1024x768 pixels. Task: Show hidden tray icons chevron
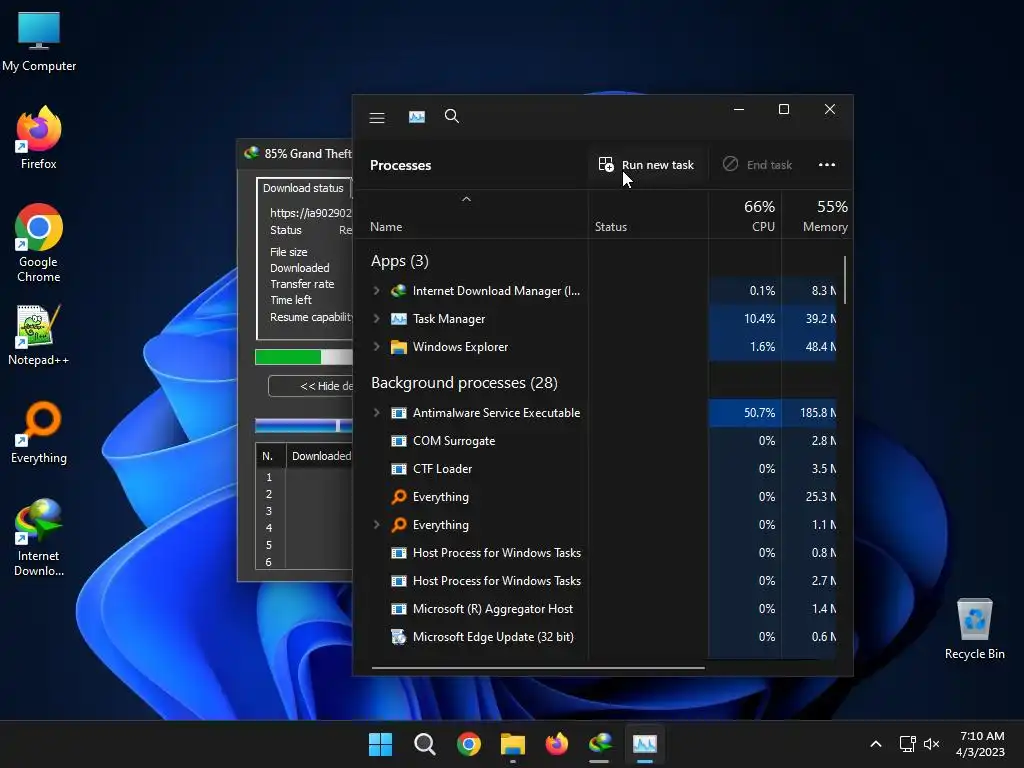coord(876,744)
